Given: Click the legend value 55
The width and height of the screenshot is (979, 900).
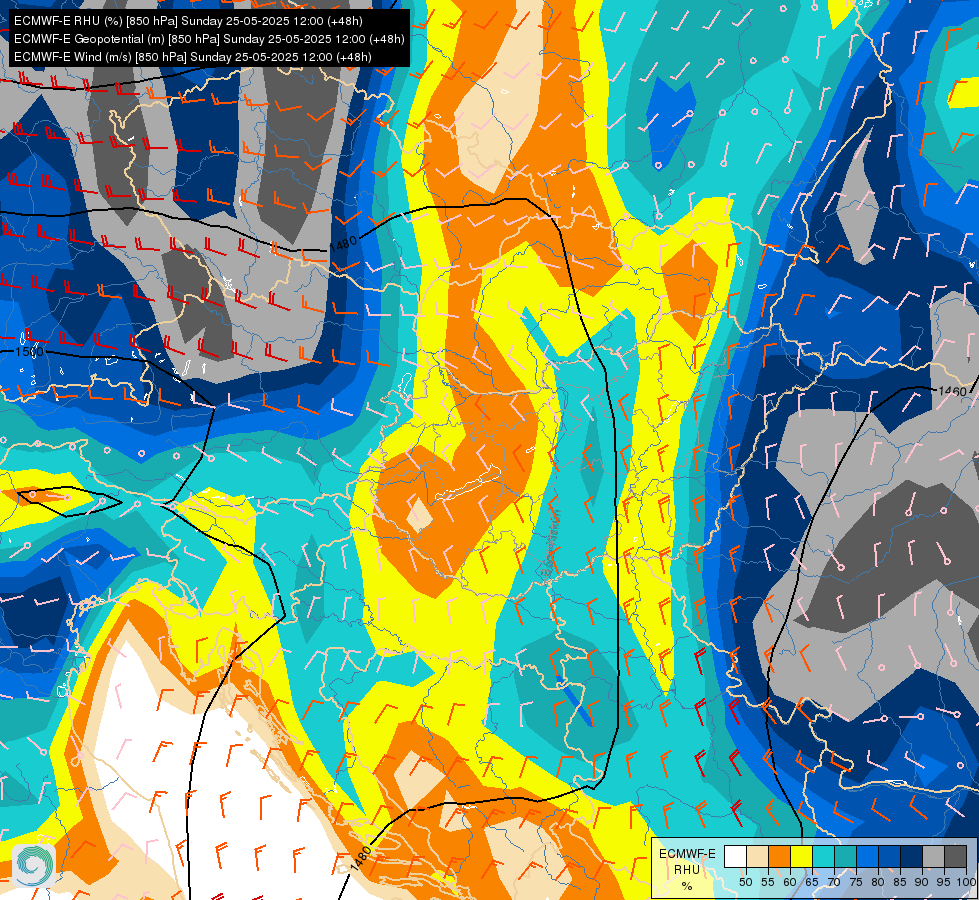Looking at the screenshot, I should pyautogui.click(x=768, y=882).
